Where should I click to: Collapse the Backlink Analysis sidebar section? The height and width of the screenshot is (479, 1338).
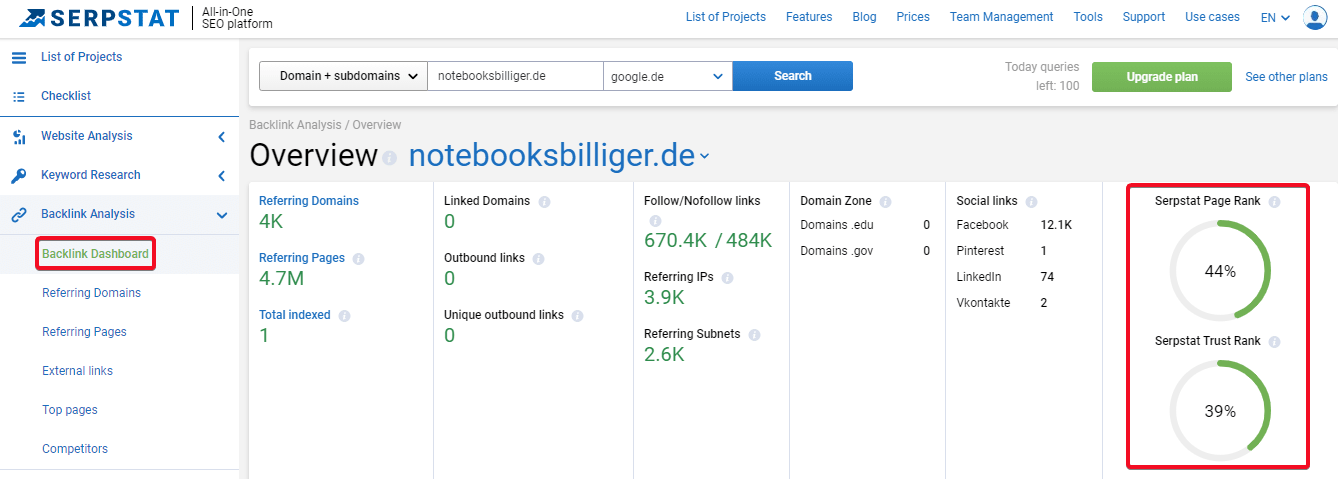221,214
